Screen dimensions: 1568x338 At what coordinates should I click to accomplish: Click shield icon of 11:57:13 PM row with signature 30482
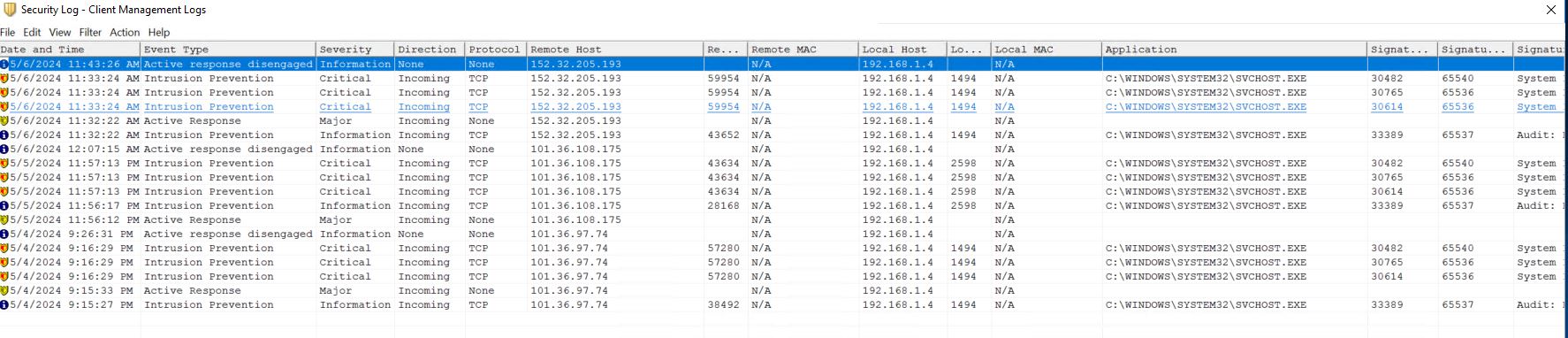(x=4, y=164)
